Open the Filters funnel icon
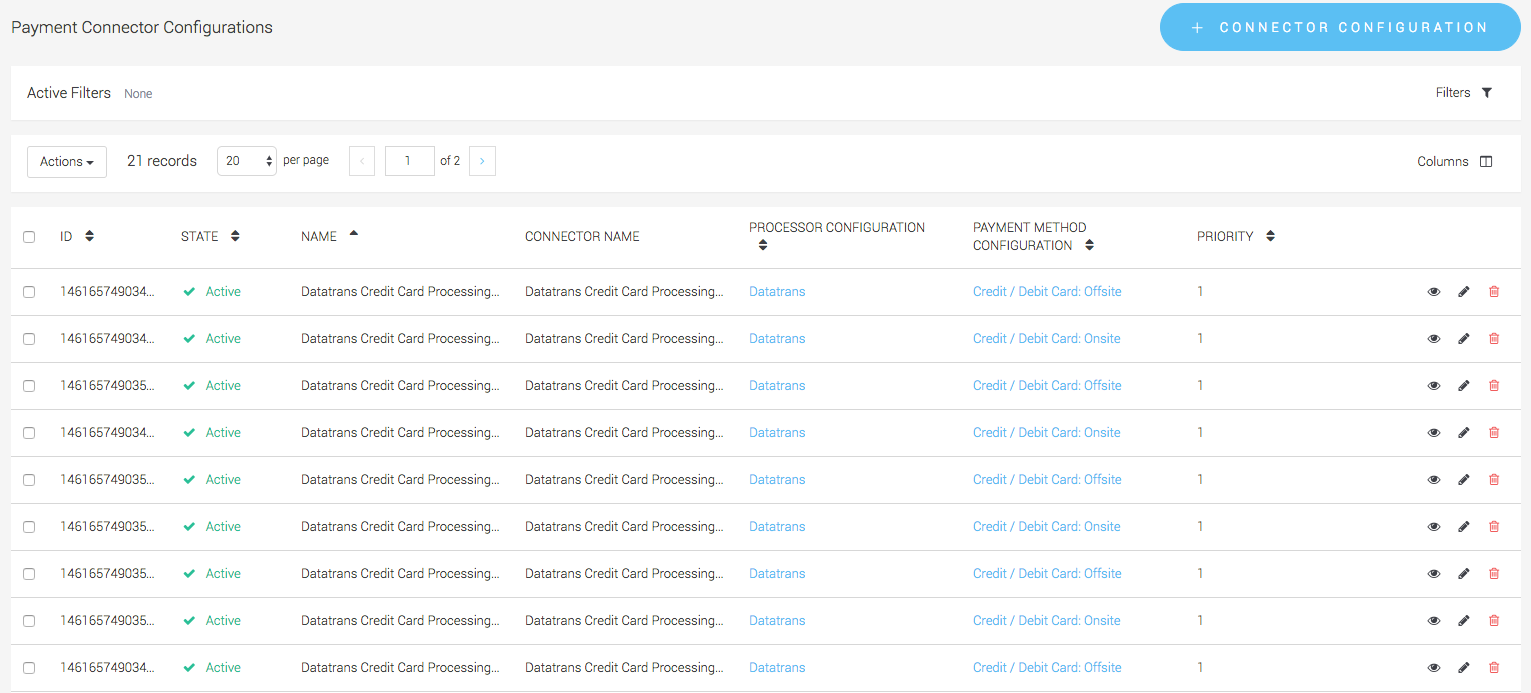 [x=1488, y=92]
